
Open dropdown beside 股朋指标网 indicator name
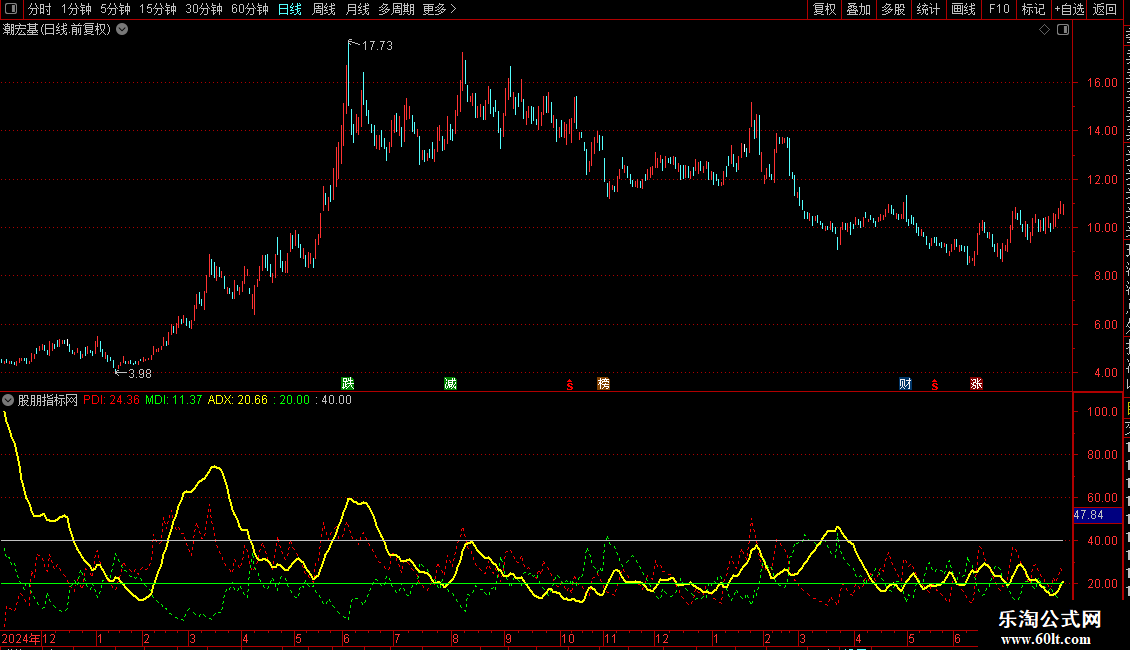pos(8,400)
